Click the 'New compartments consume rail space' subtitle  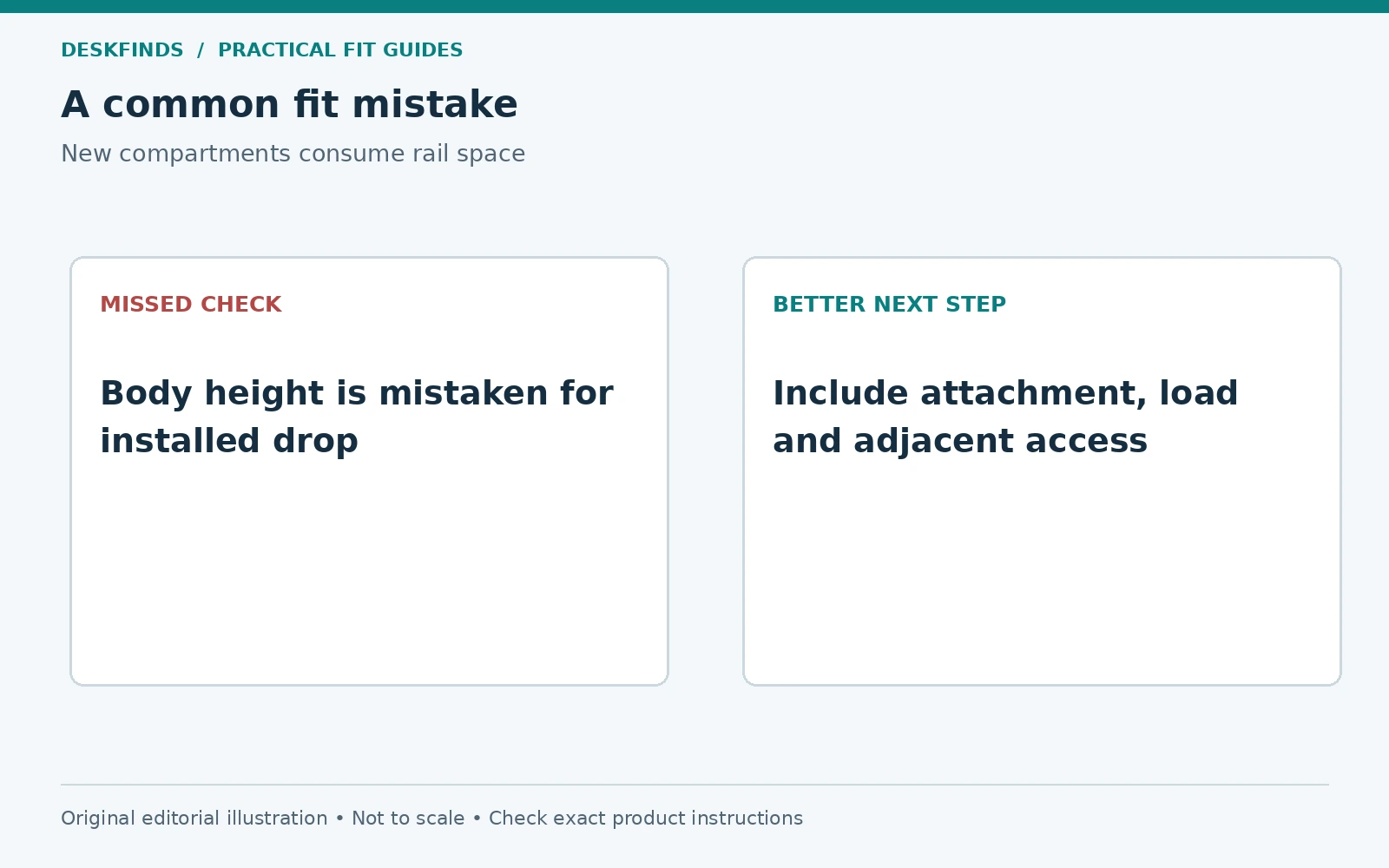point(293,154)
